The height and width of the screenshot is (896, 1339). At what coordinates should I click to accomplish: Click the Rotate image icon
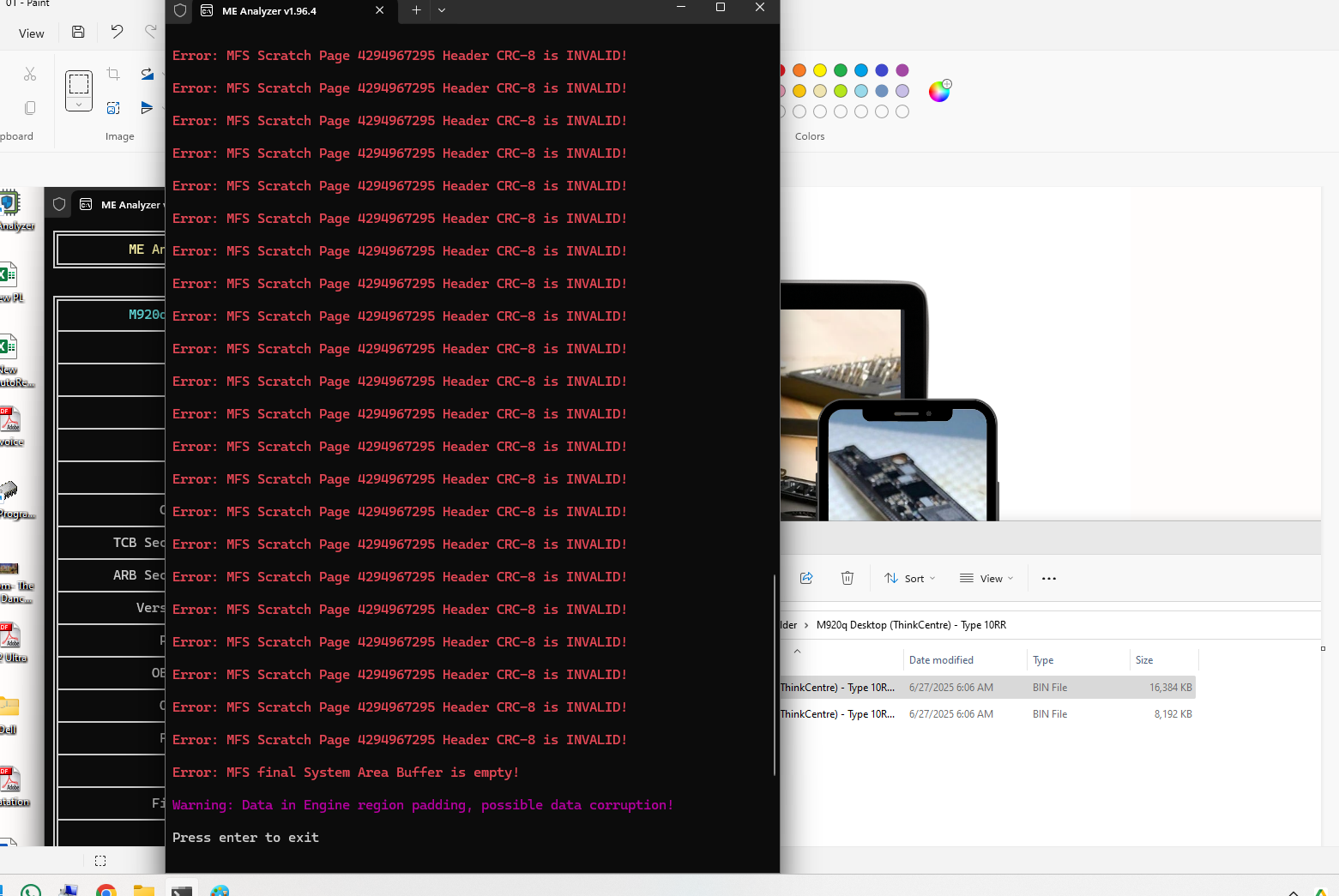point(148,75)
